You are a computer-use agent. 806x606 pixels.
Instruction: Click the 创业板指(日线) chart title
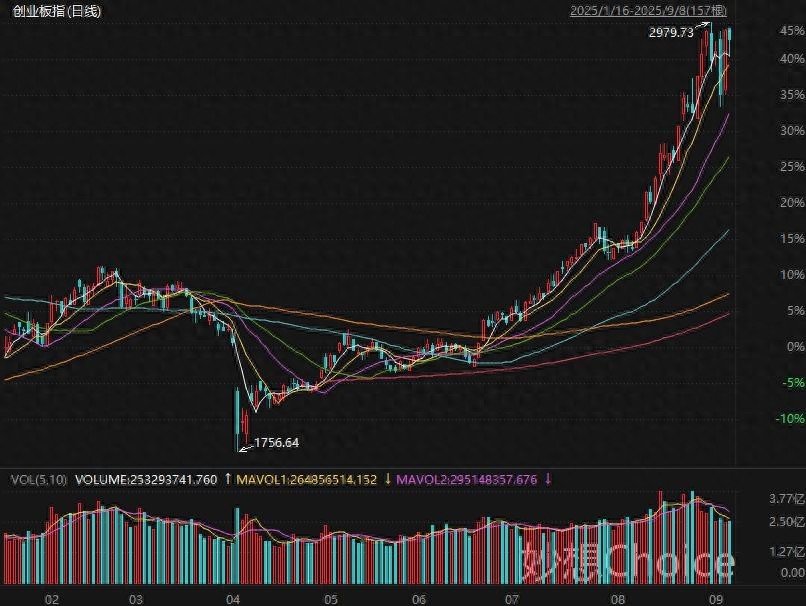click(57, 11)
